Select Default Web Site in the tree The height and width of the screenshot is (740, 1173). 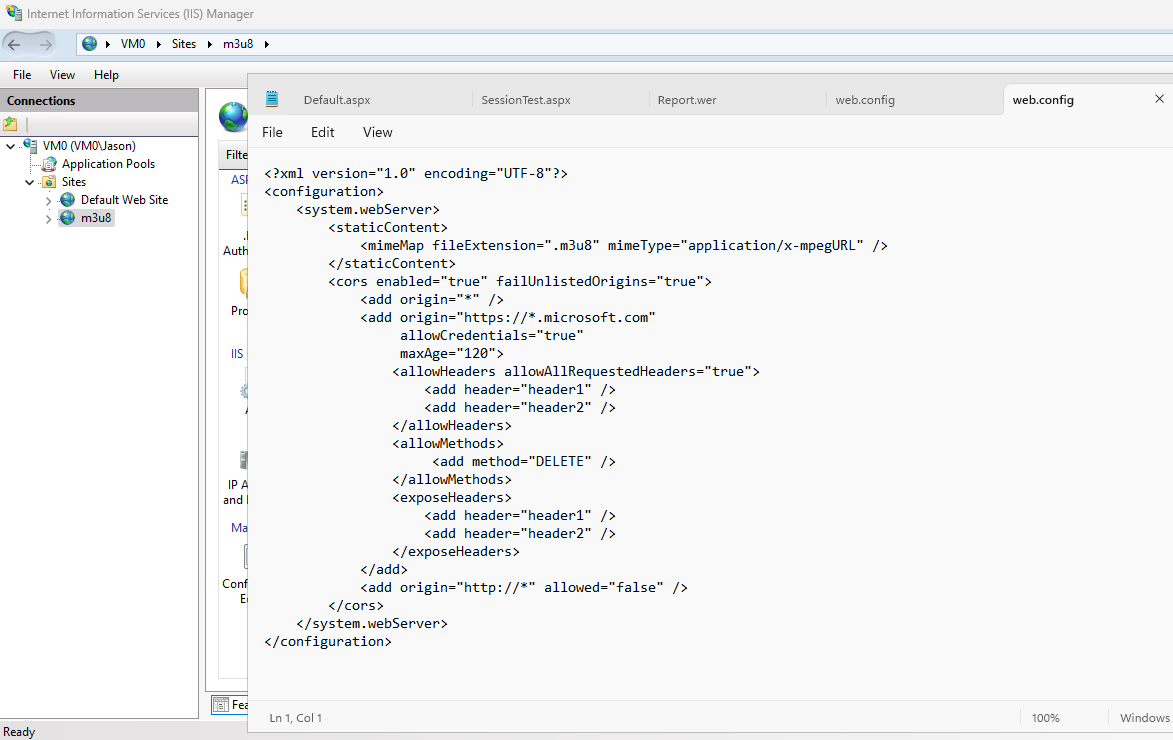(124, 200)
